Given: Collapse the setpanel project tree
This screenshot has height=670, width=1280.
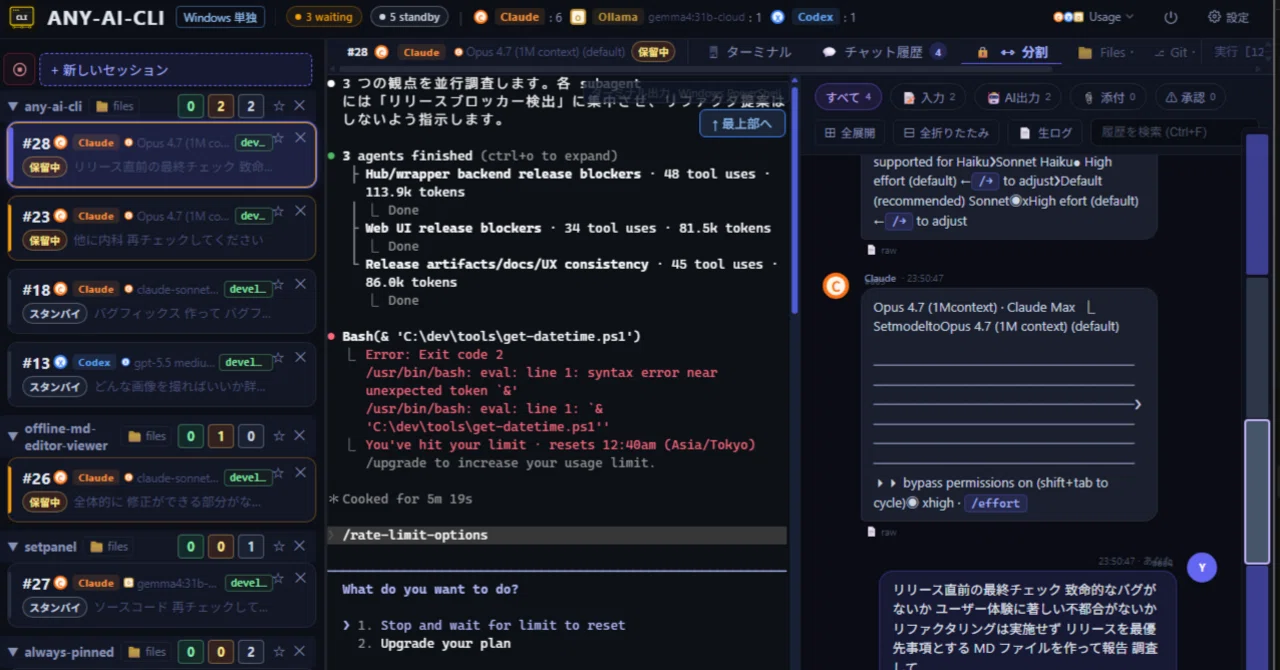Looking at the screenshot, I should click(x=13, y=547).
